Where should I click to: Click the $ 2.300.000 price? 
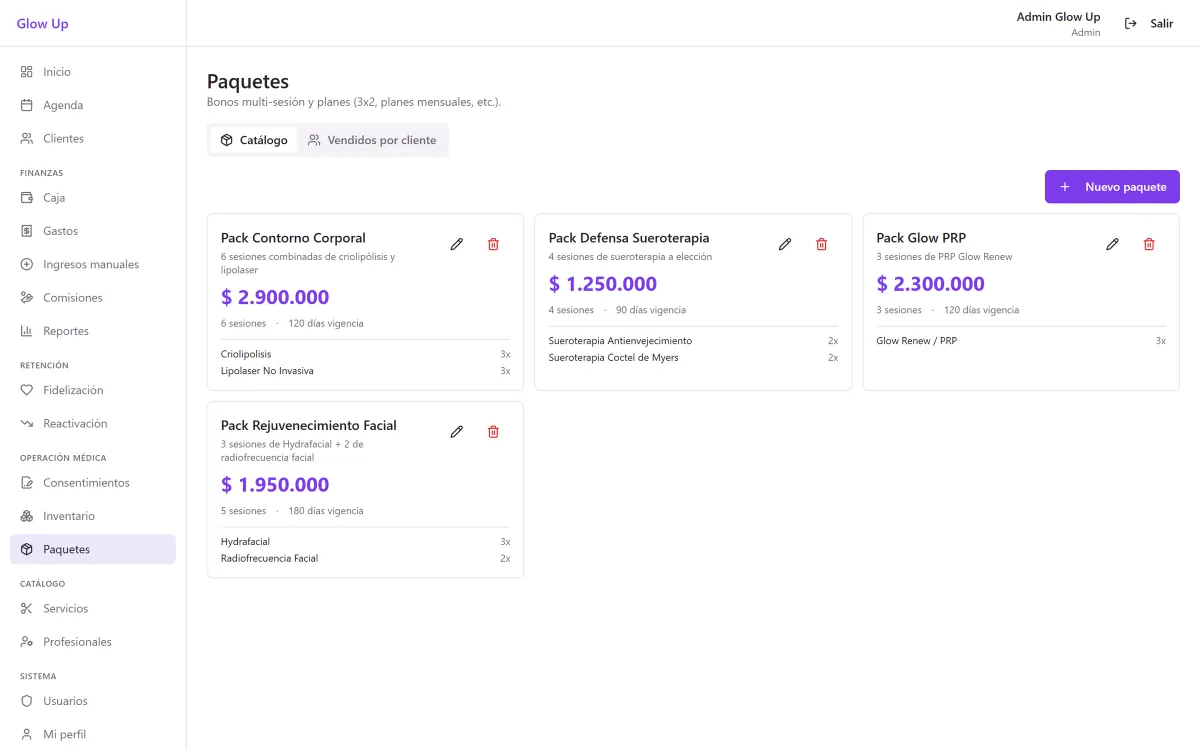[931, 284]
